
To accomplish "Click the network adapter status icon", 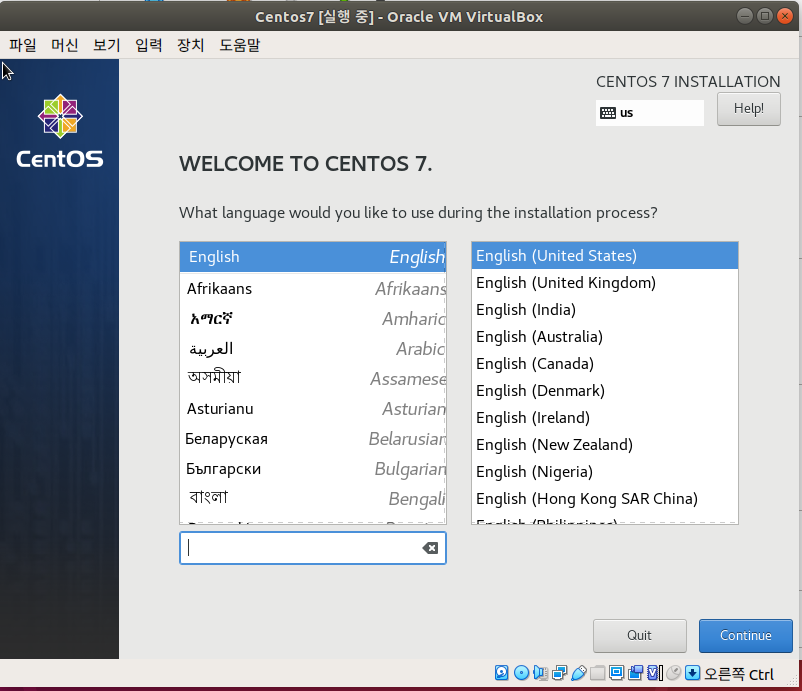I will pos(560,673).
